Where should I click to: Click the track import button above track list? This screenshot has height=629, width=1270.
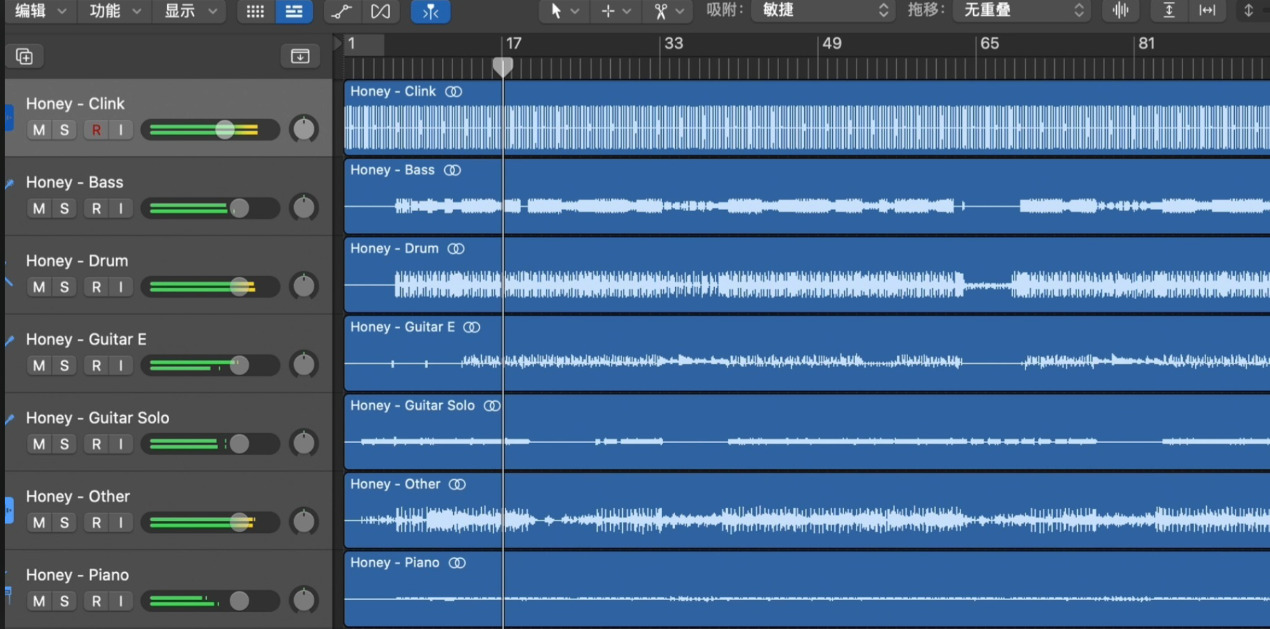click(300, 56)
